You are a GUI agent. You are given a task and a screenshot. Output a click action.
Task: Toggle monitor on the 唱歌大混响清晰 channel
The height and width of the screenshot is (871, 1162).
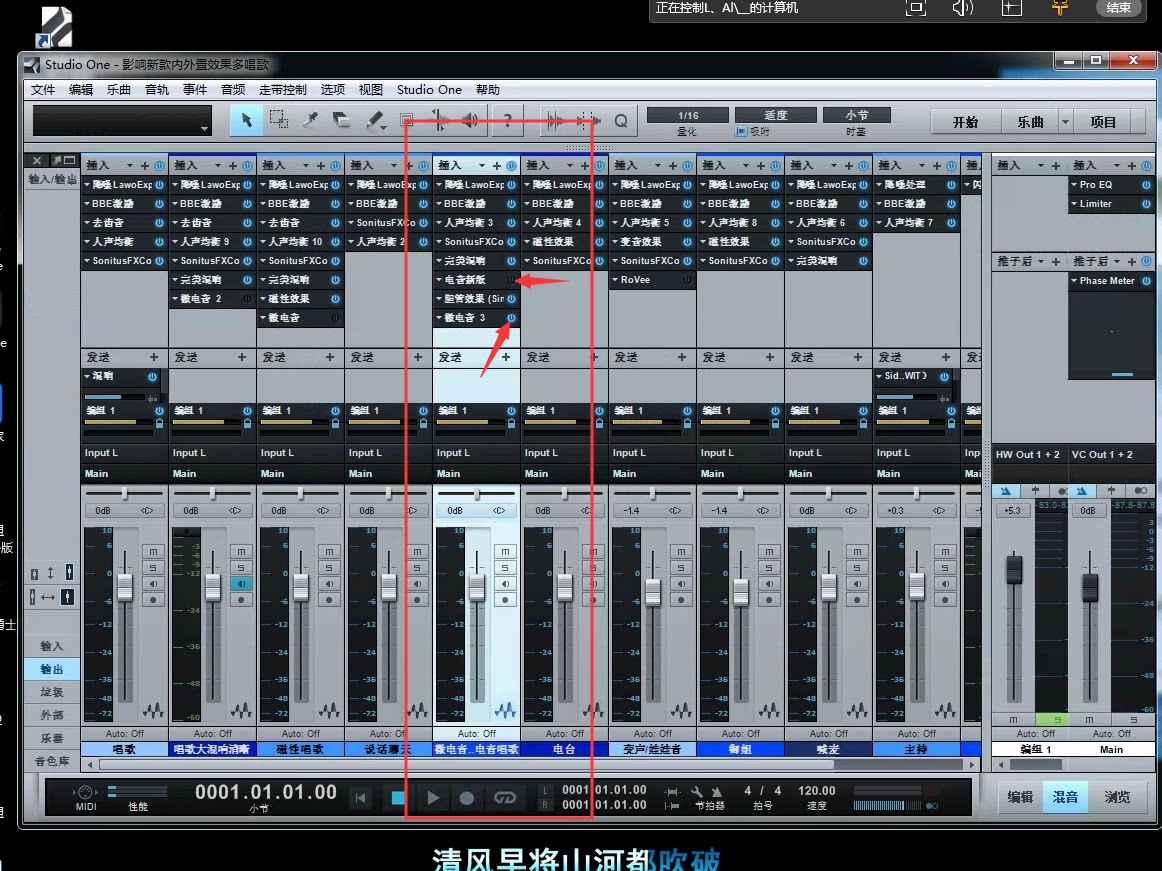pyautogui.click(x=241, y=584)
